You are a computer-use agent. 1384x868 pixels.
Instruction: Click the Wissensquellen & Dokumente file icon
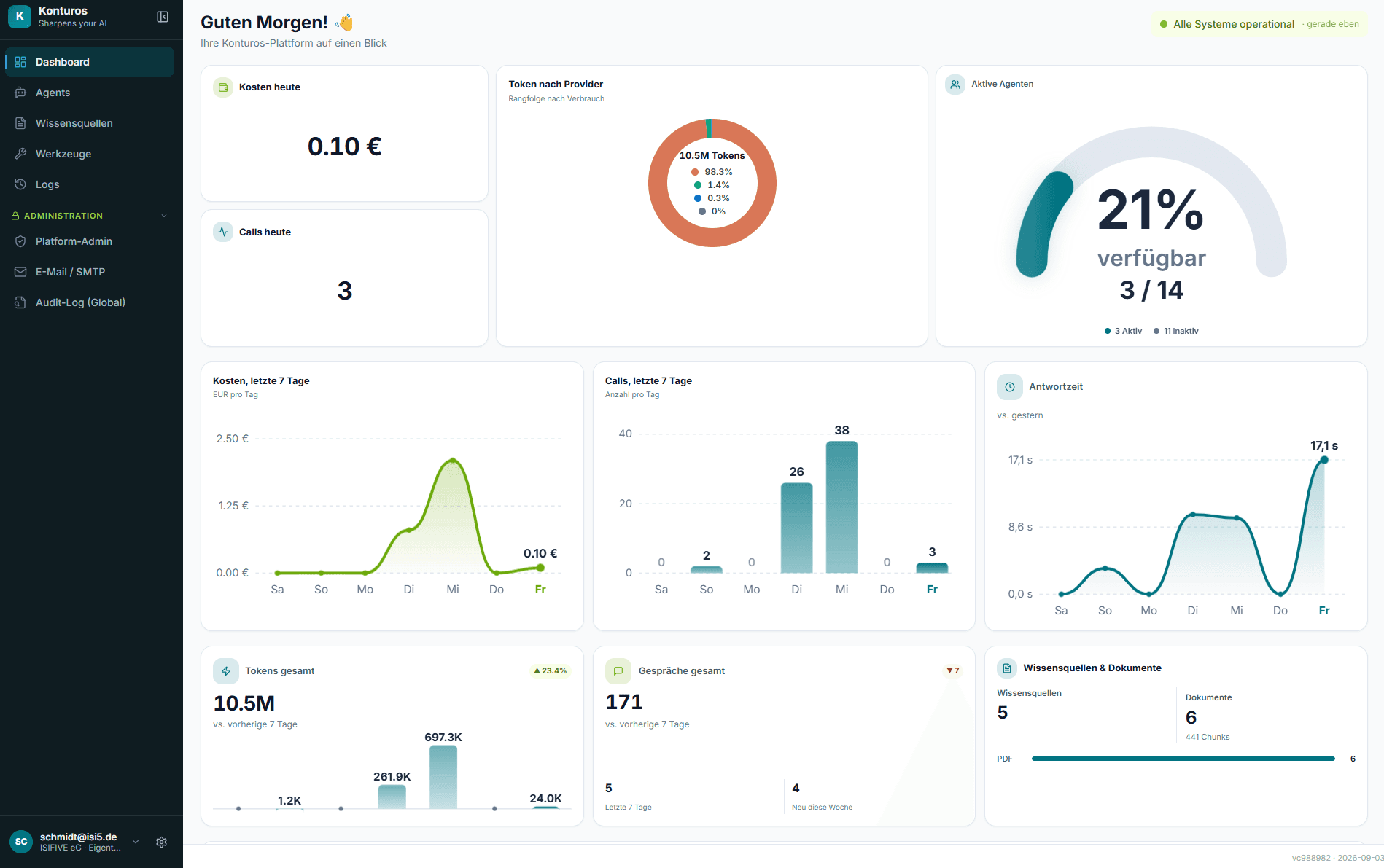tap(1007, 668)
